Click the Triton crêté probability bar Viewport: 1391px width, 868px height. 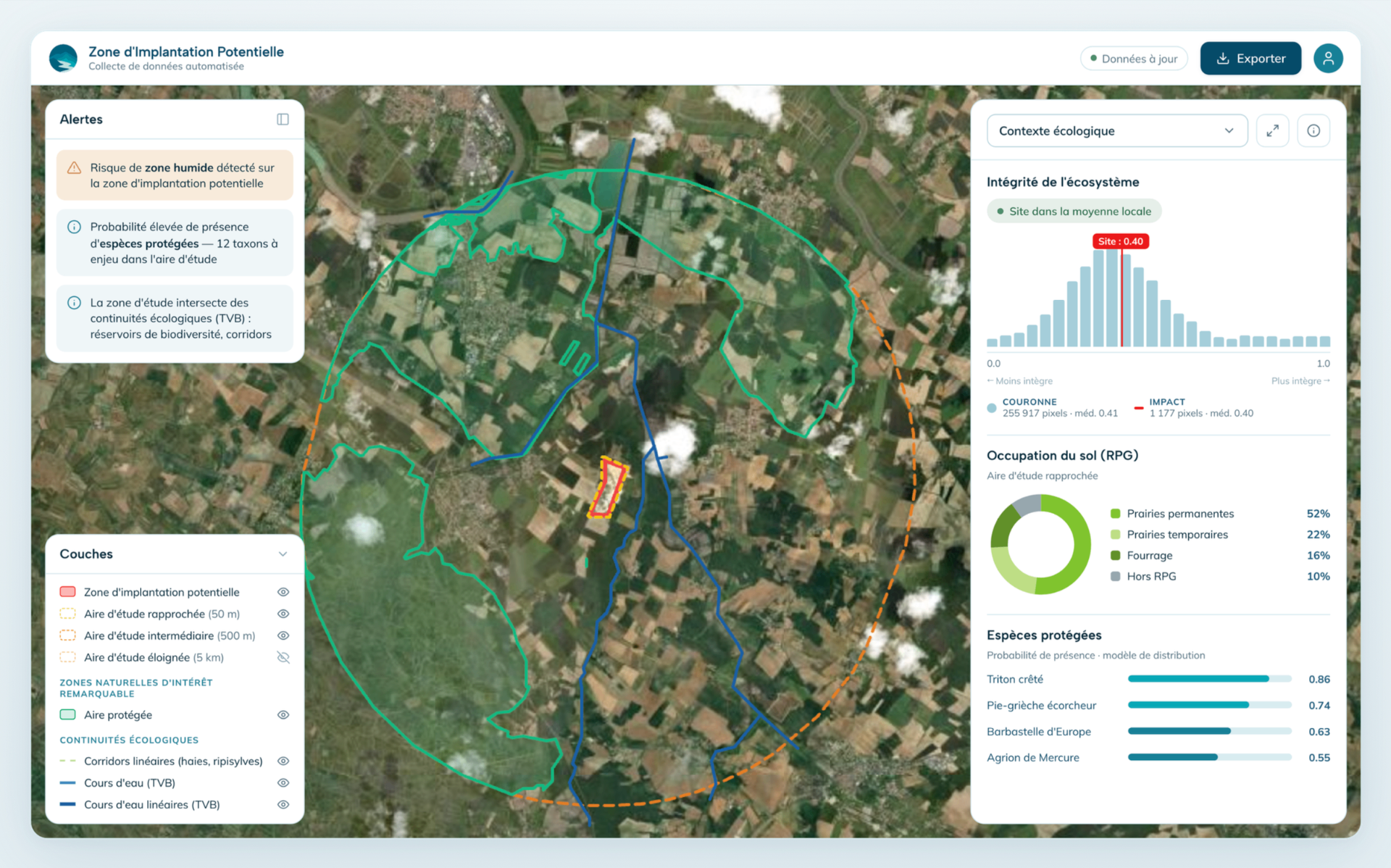point(1209,679)
